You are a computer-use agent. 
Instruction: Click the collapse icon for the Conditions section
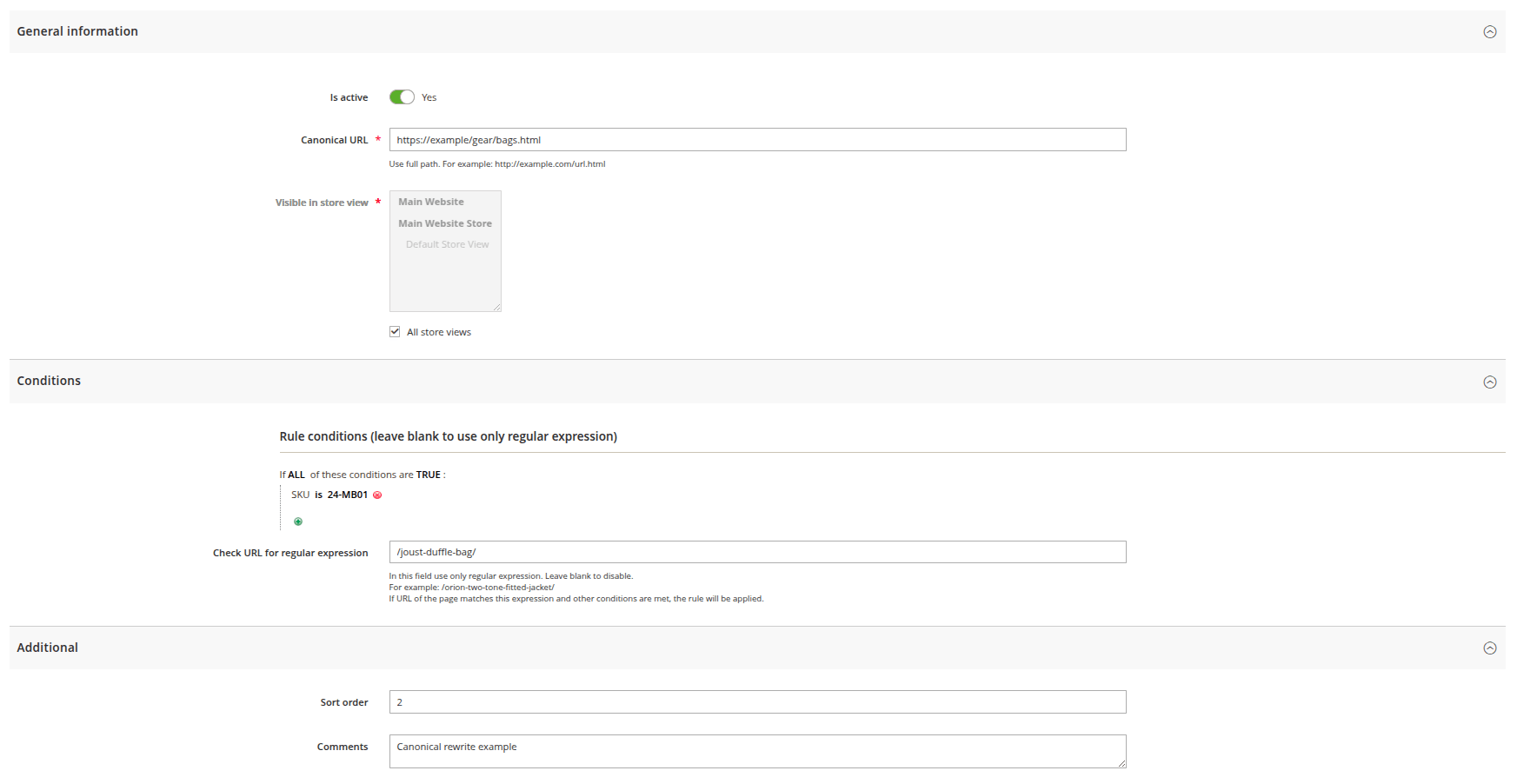(1490, 382)
